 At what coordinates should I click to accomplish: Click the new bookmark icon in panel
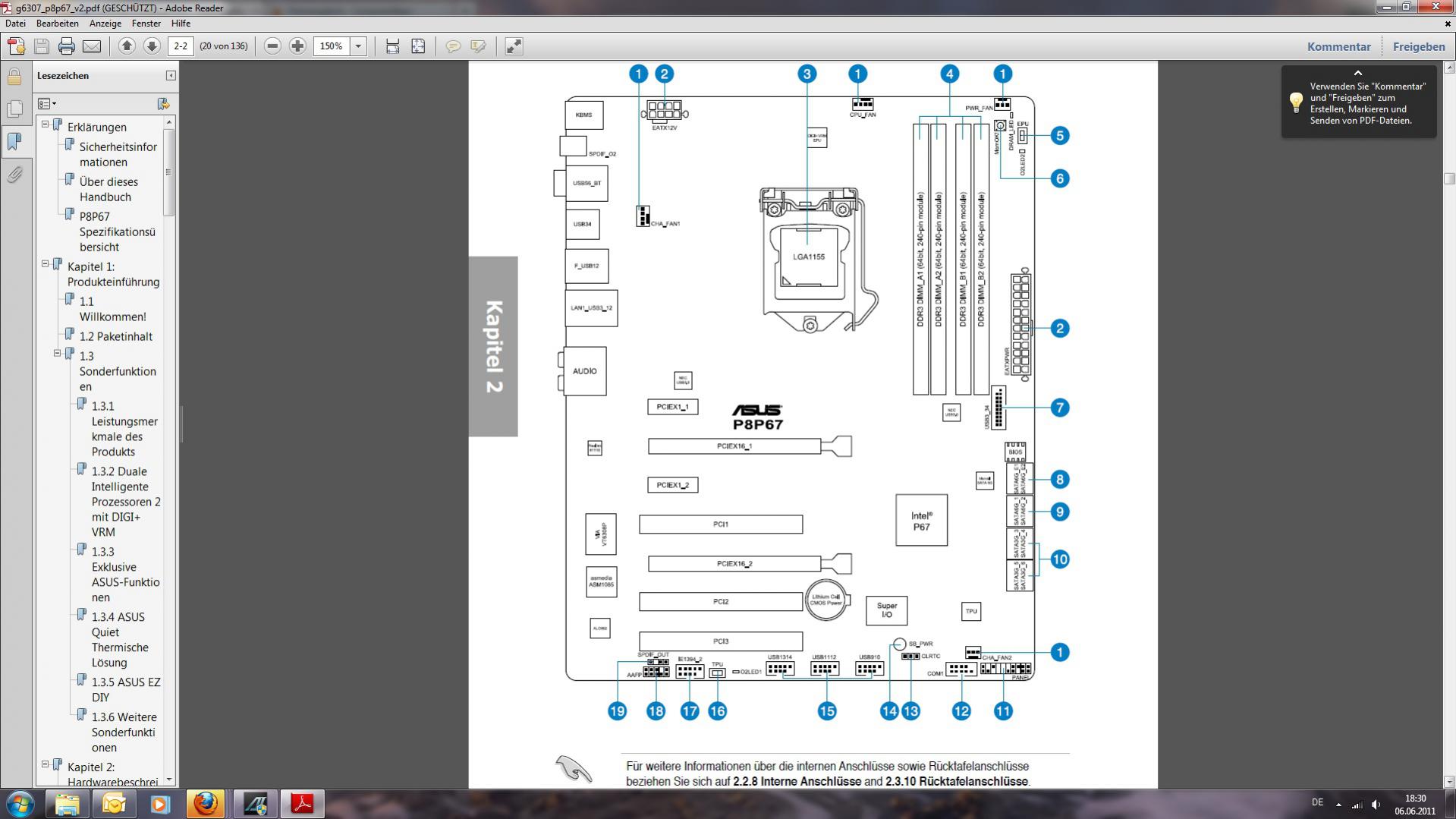[x=163, y=103]
